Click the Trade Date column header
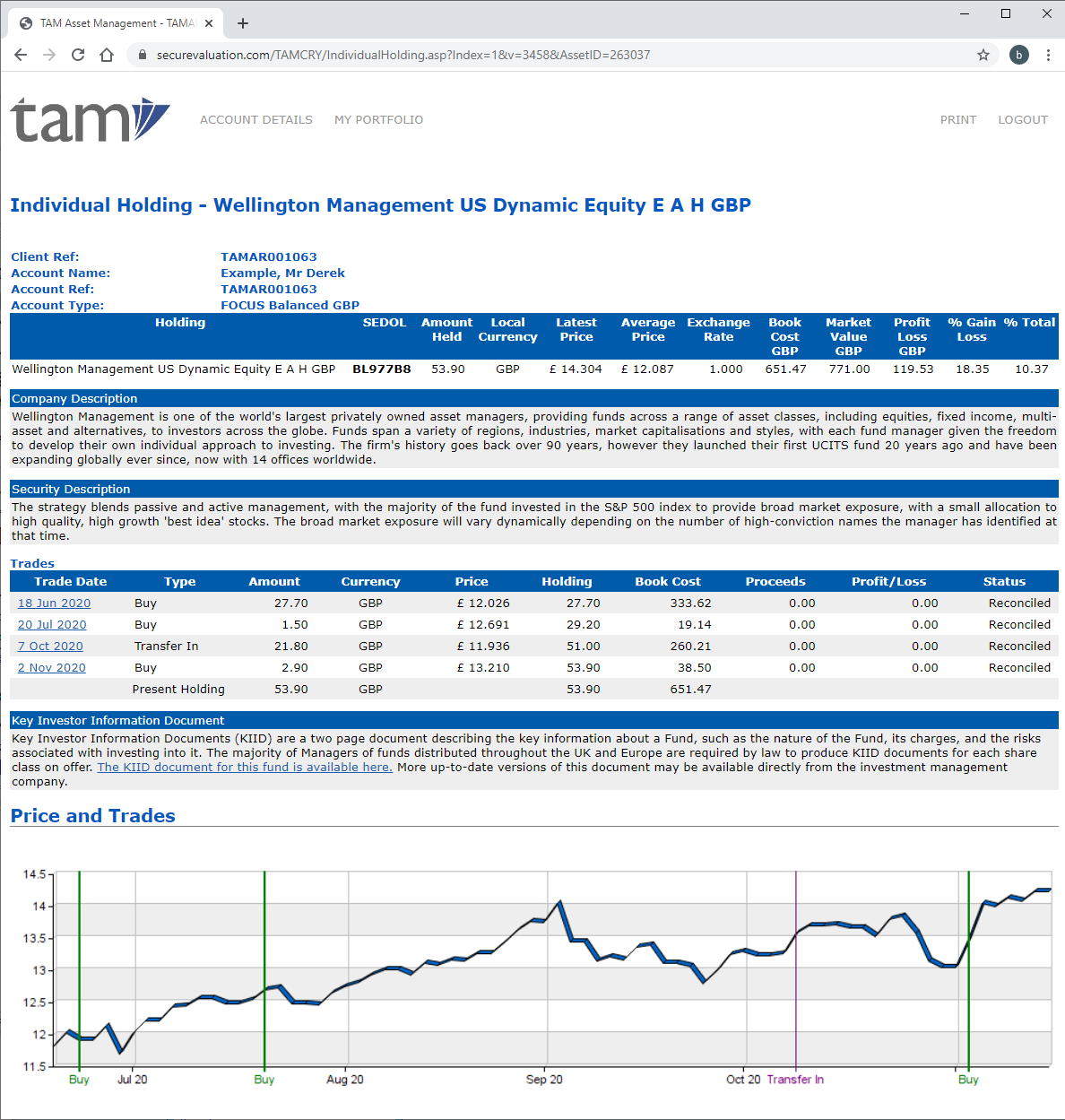 coord(71,582)
